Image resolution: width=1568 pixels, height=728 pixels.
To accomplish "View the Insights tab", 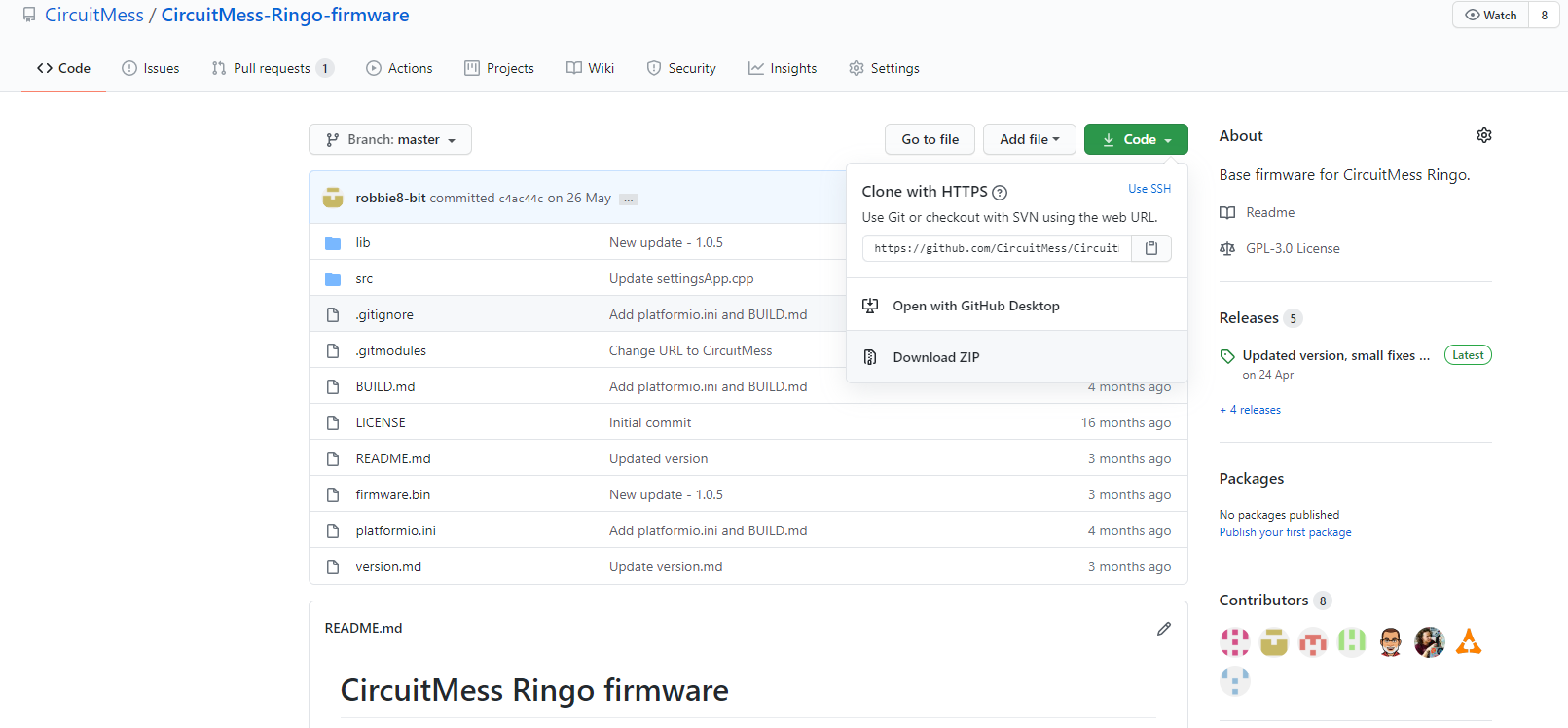I will (783, 68).
